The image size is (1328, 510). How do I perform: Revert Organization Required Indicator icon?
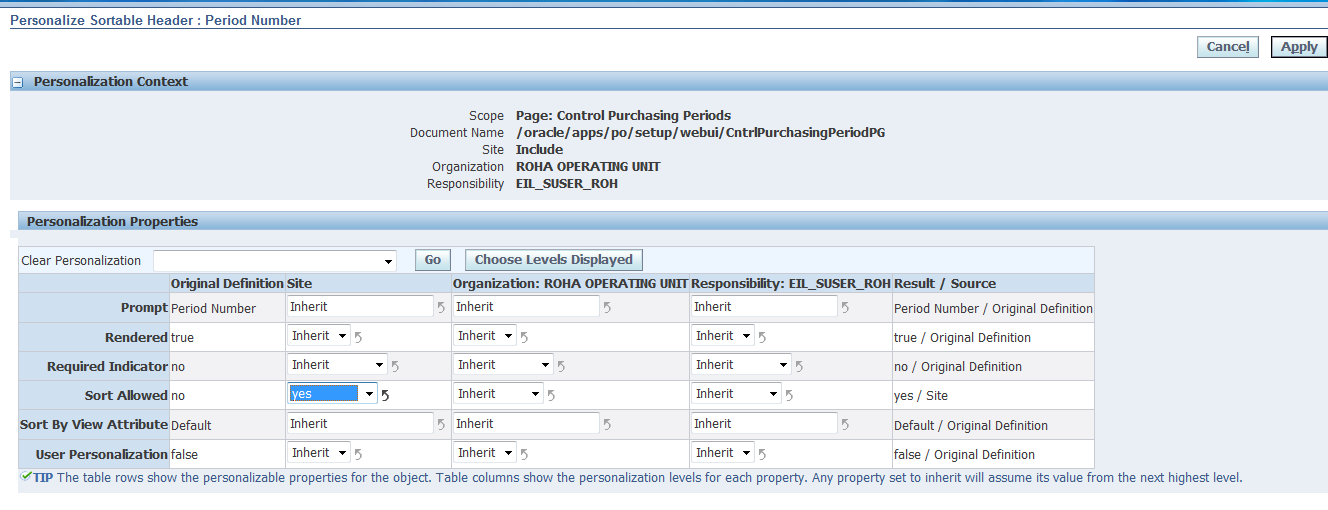(x=560, y=366)
